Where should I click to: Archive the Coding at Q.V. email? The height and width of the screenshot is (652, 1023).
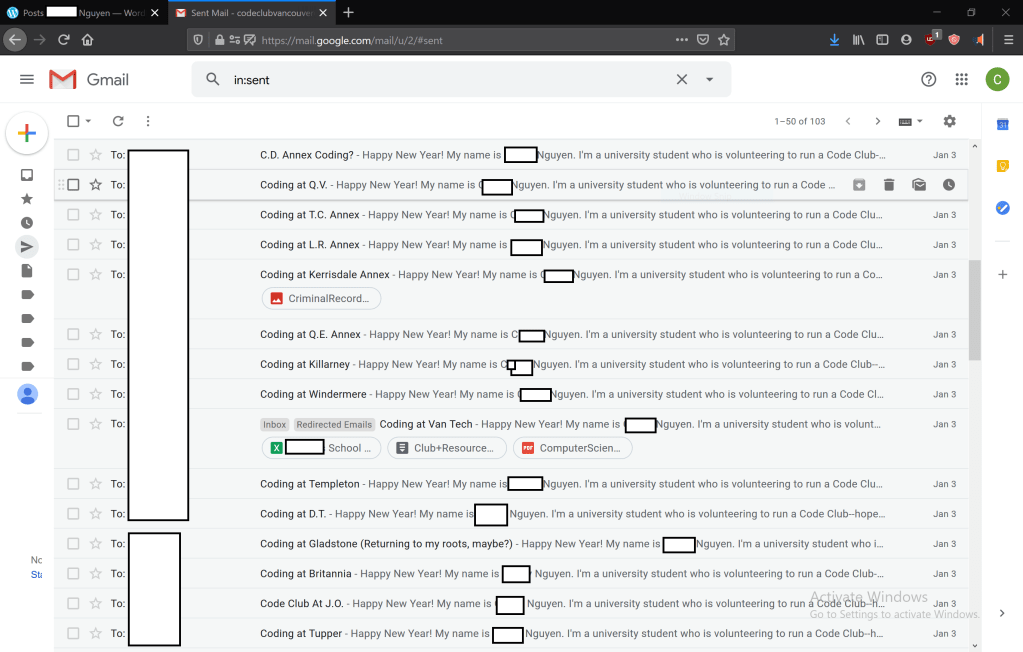click(859, 185)
